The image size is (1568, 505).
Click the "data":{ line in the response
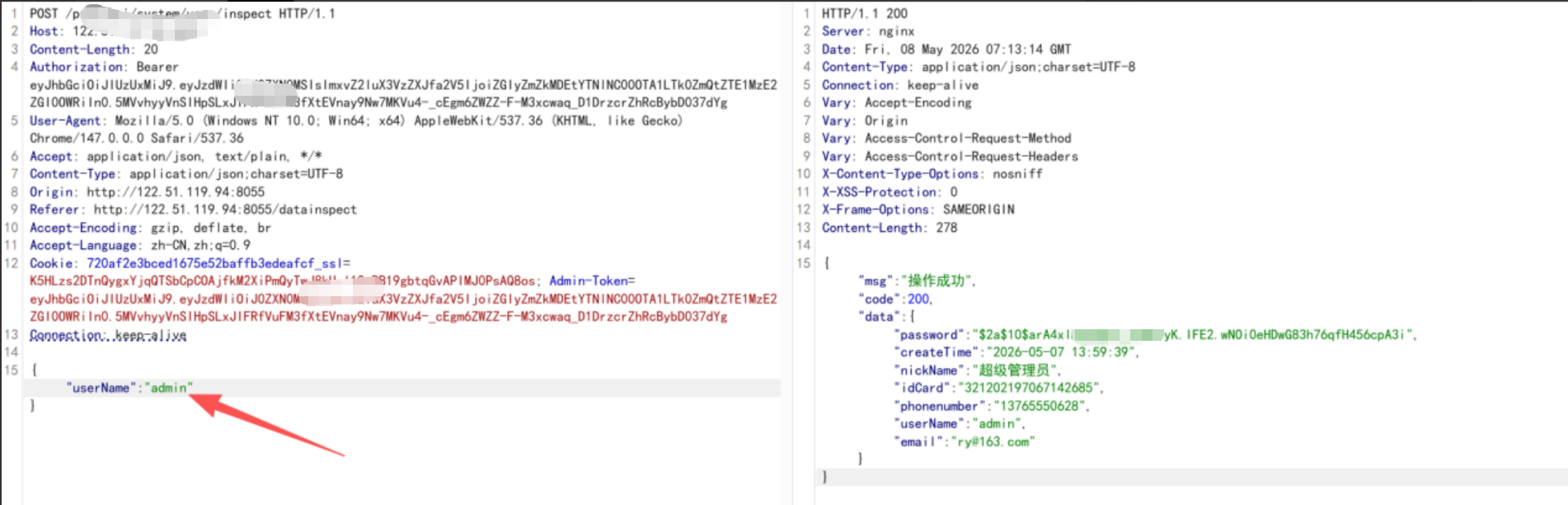click(x=886, y=317)
